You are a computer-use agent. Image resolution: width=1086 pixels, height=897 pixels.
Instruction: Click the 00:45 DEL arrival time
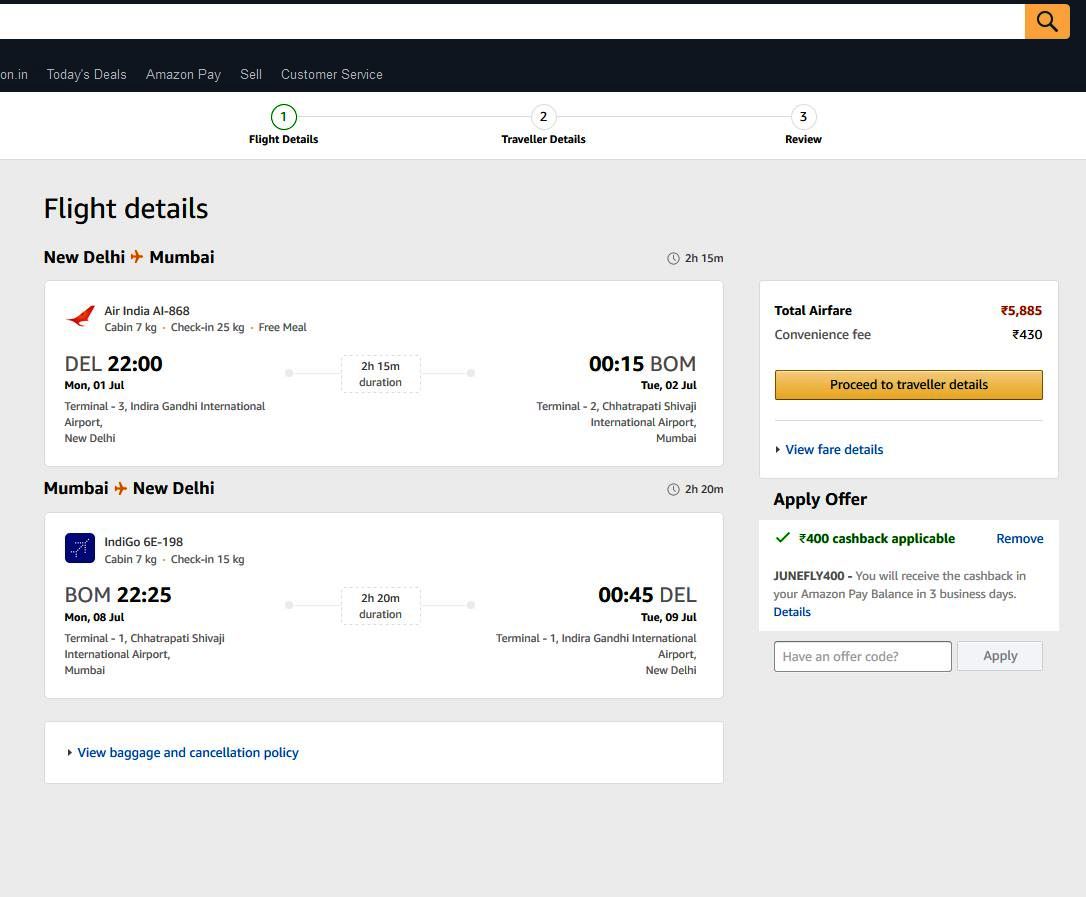[x=647, y=595]
